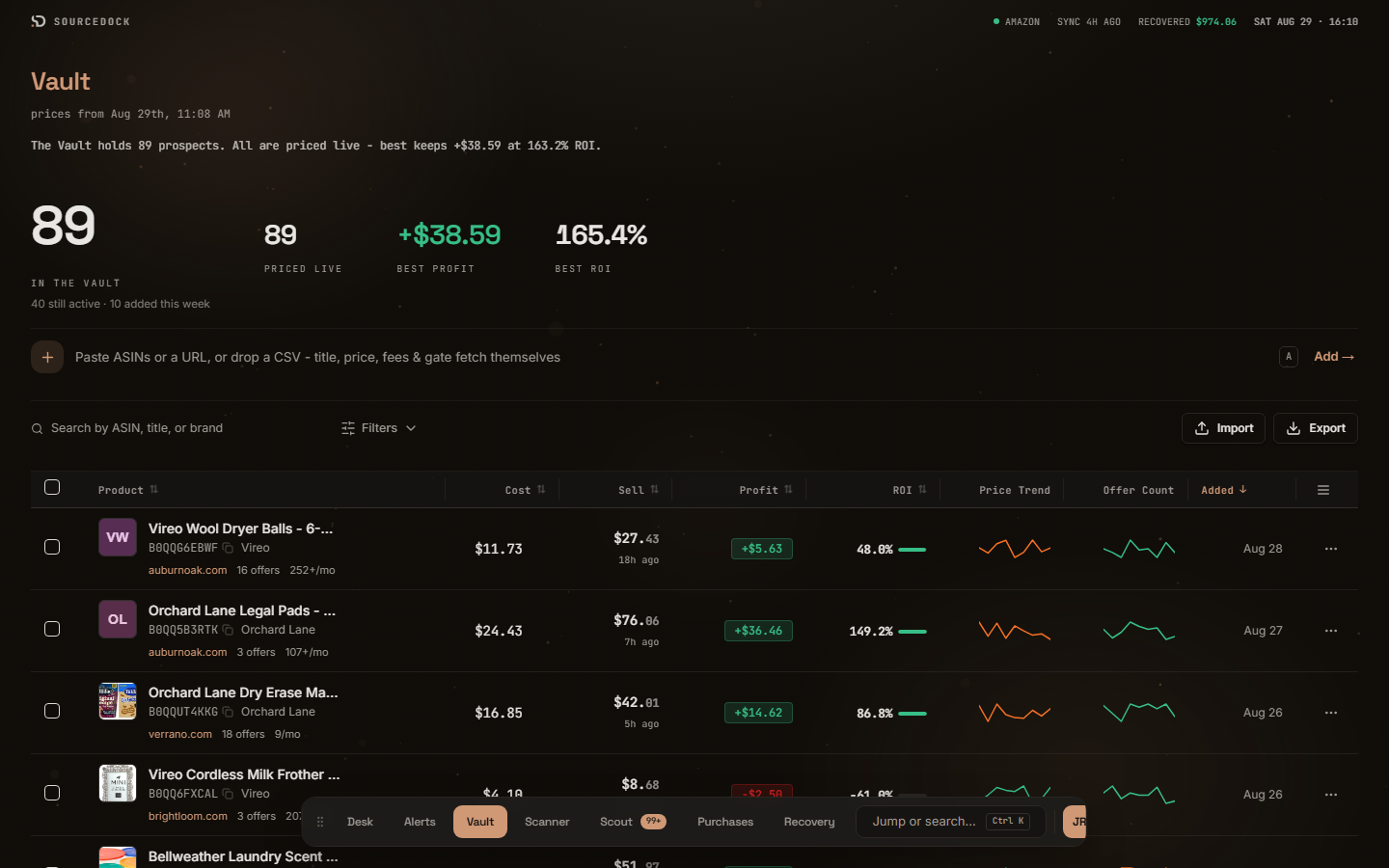Open the verrano.com supplier link
This screenshot has height=868, width=1389.
[x=180, y=734]
